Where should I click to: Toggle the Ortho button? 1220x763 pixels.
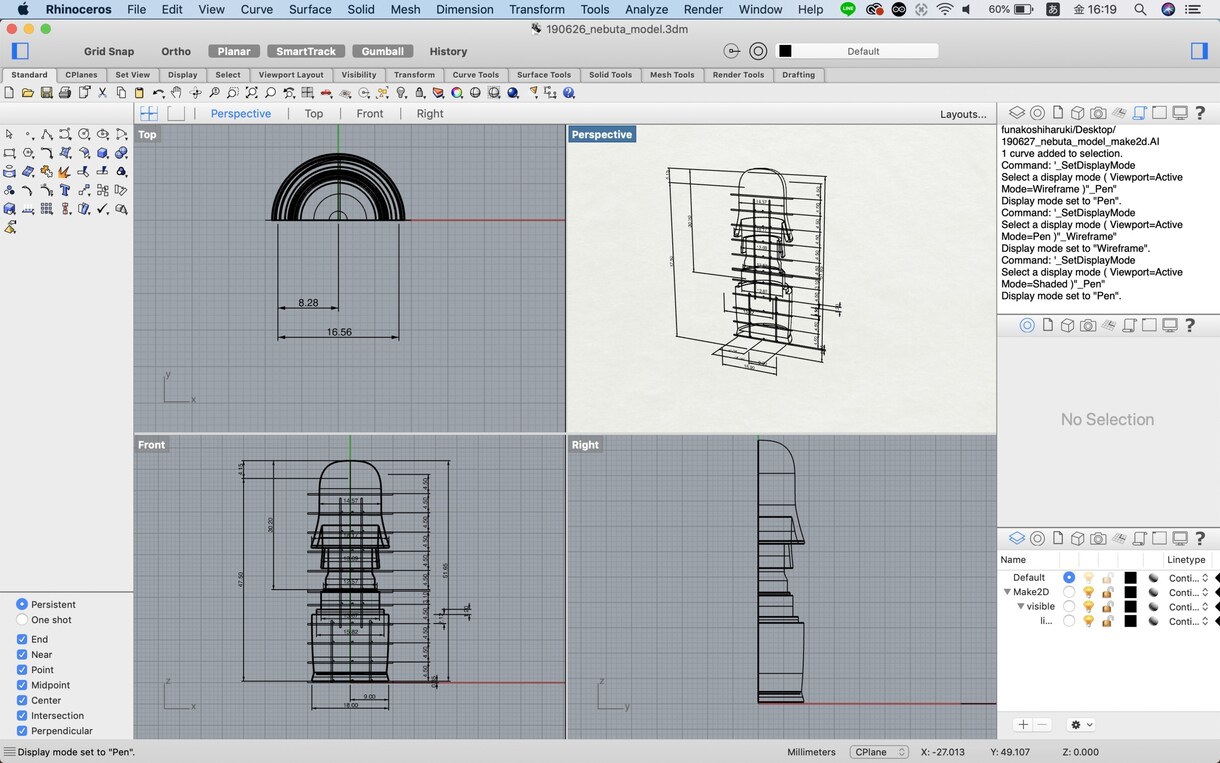[x=176, y=51]
